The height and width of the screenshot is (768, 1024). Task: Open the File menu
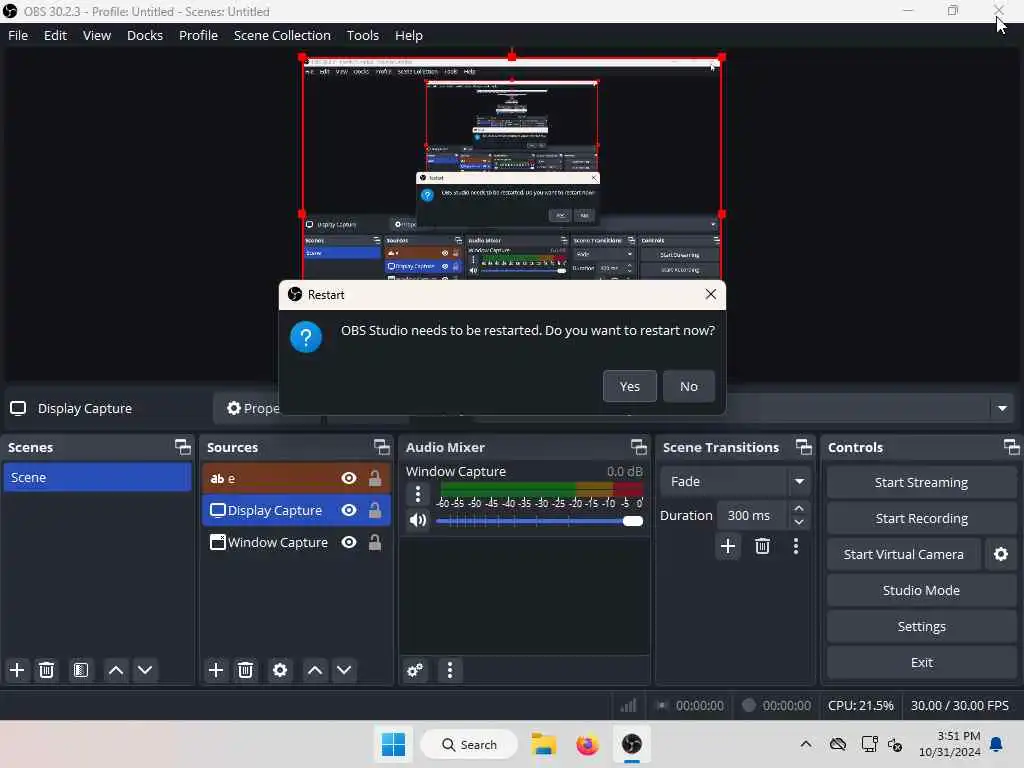tap(18, 35)
